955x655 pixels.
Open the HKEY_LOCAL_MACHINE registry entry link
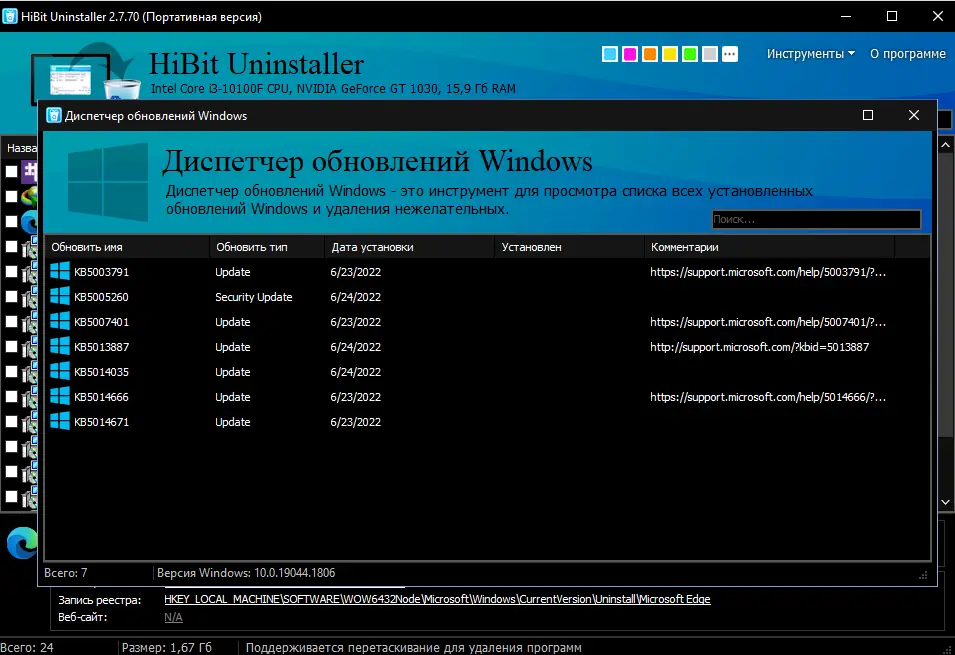437,599
